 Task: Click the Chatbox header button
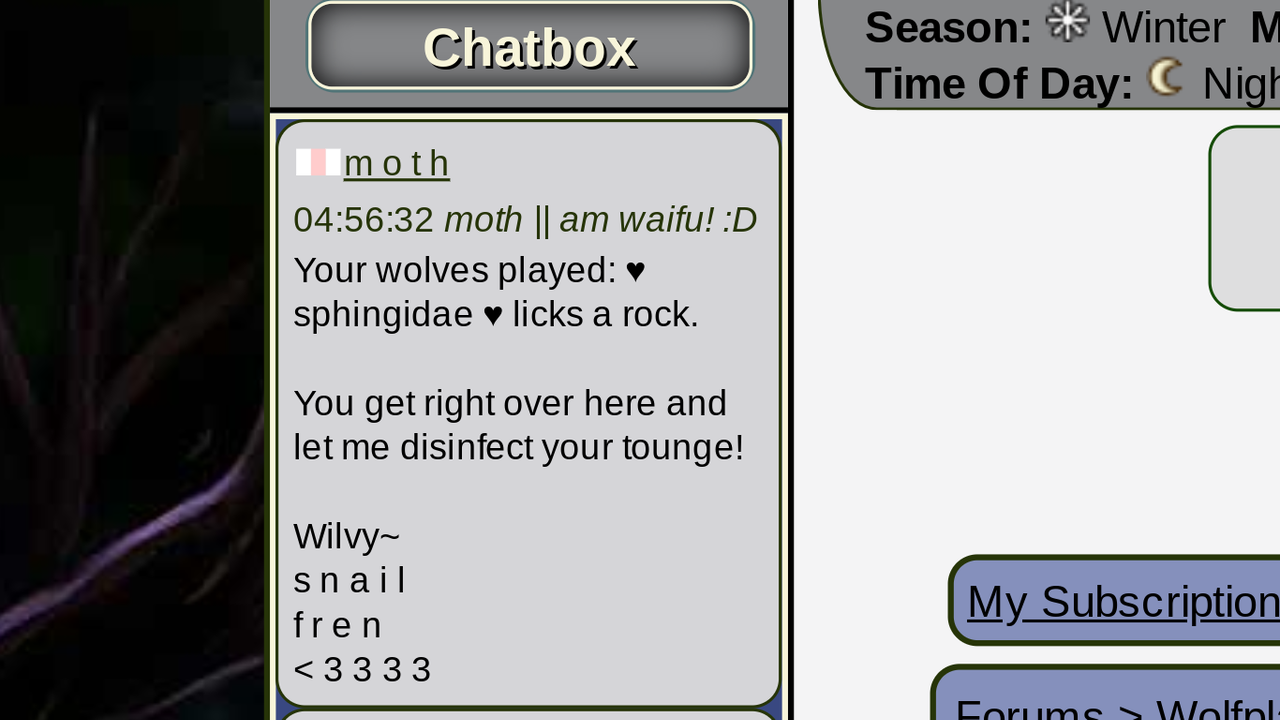530,46
